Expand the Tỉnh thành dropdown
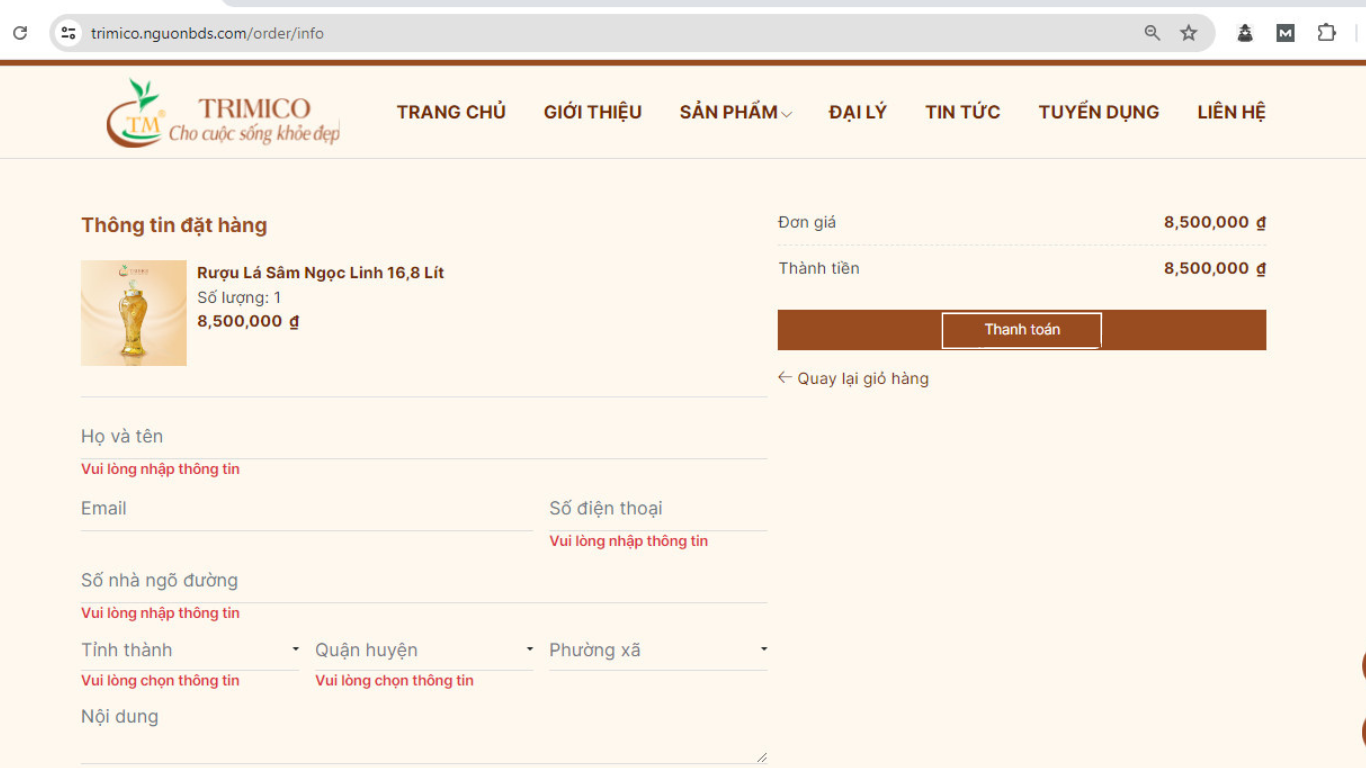 click(x=189, y=650)
